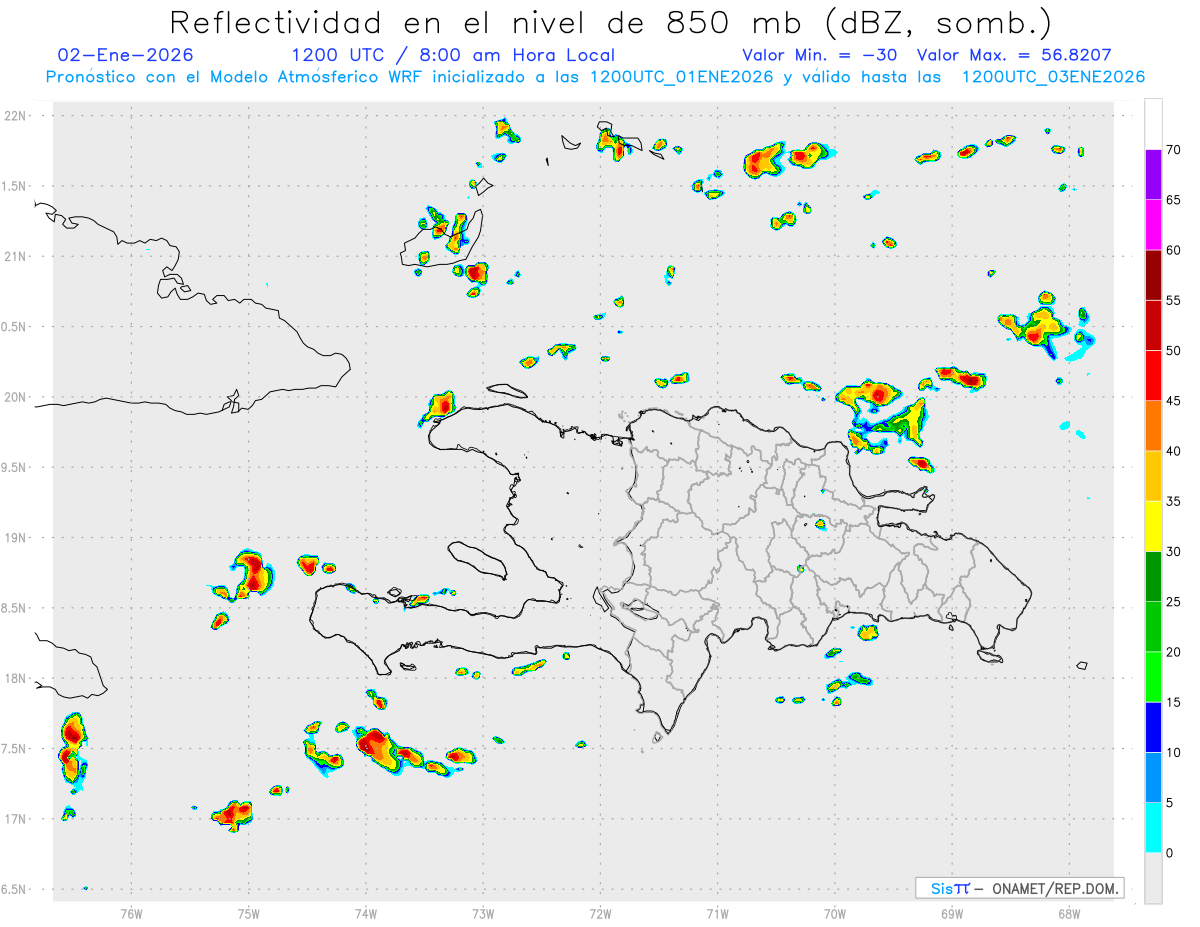Click the time '1200 UTC / 8:00 am Hora Local'
1200x927 pixels.
coord(453,55)
